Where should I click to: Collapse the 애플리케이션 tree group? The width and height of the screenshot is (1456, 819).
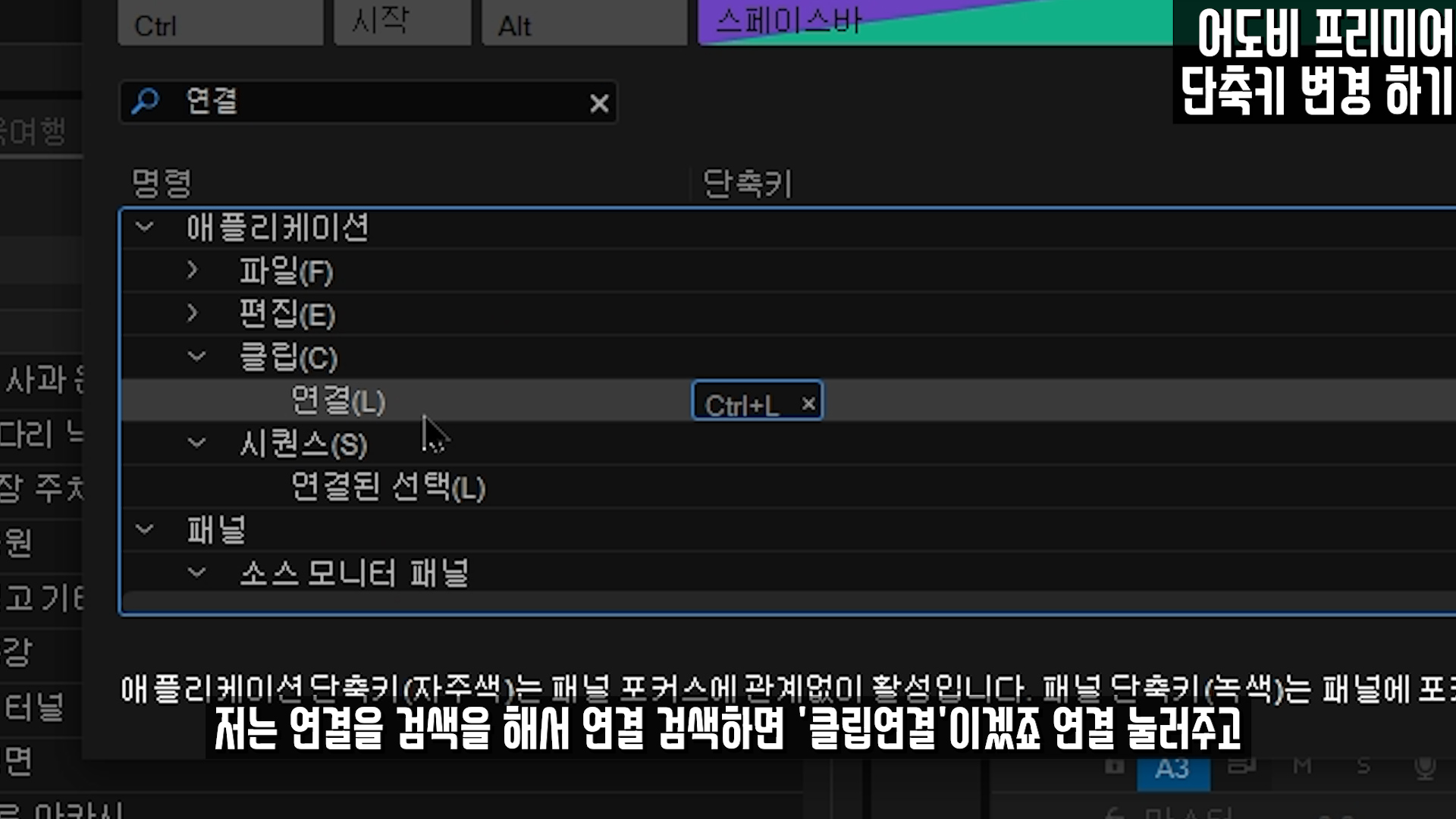pyautogui.click(x=144, y=227)
